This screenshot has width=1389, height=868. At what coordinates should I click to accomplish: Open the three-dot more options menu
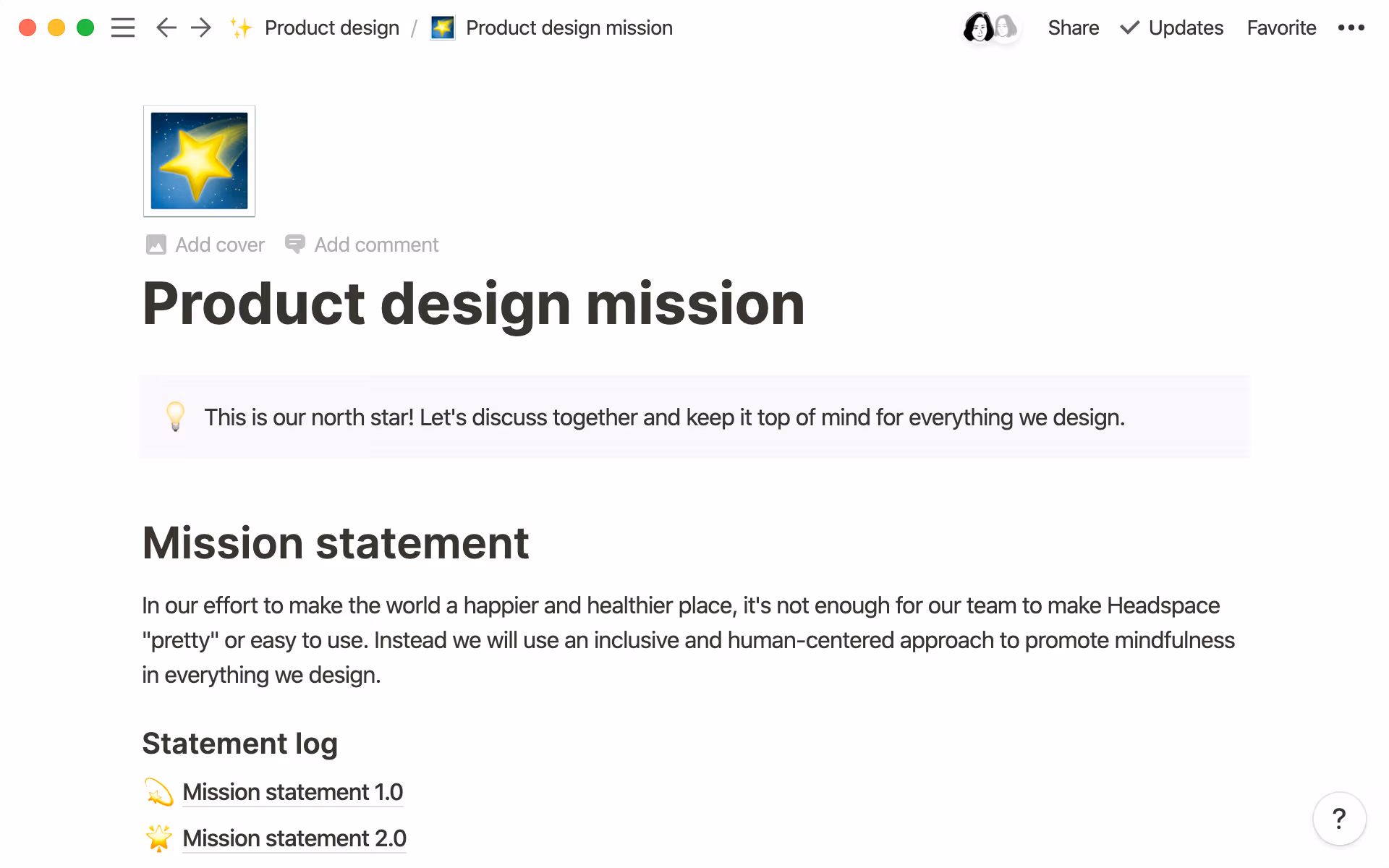[1351, 27]
